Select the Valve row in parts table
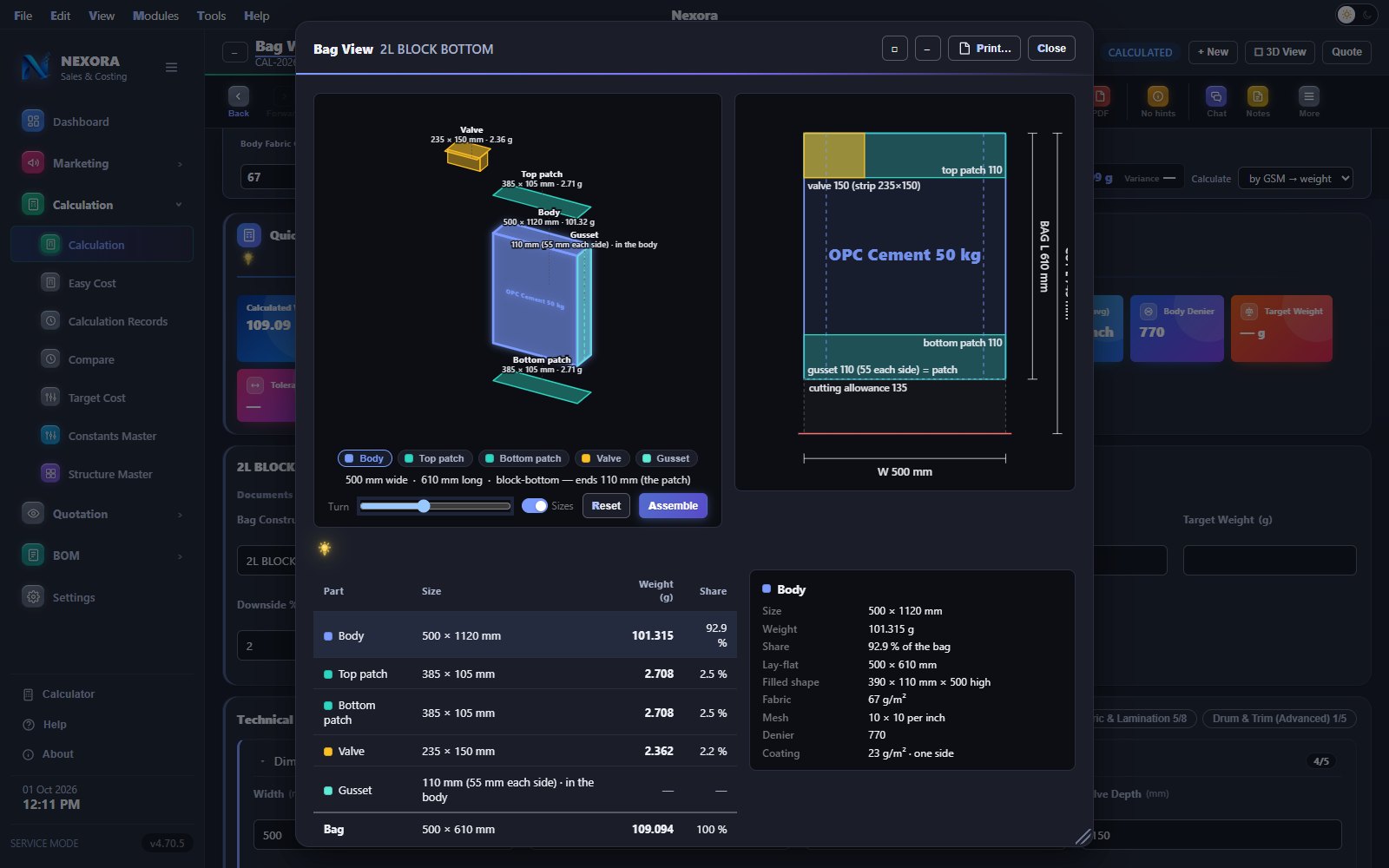The image size is (1389, 868). (x=524, y=751)
